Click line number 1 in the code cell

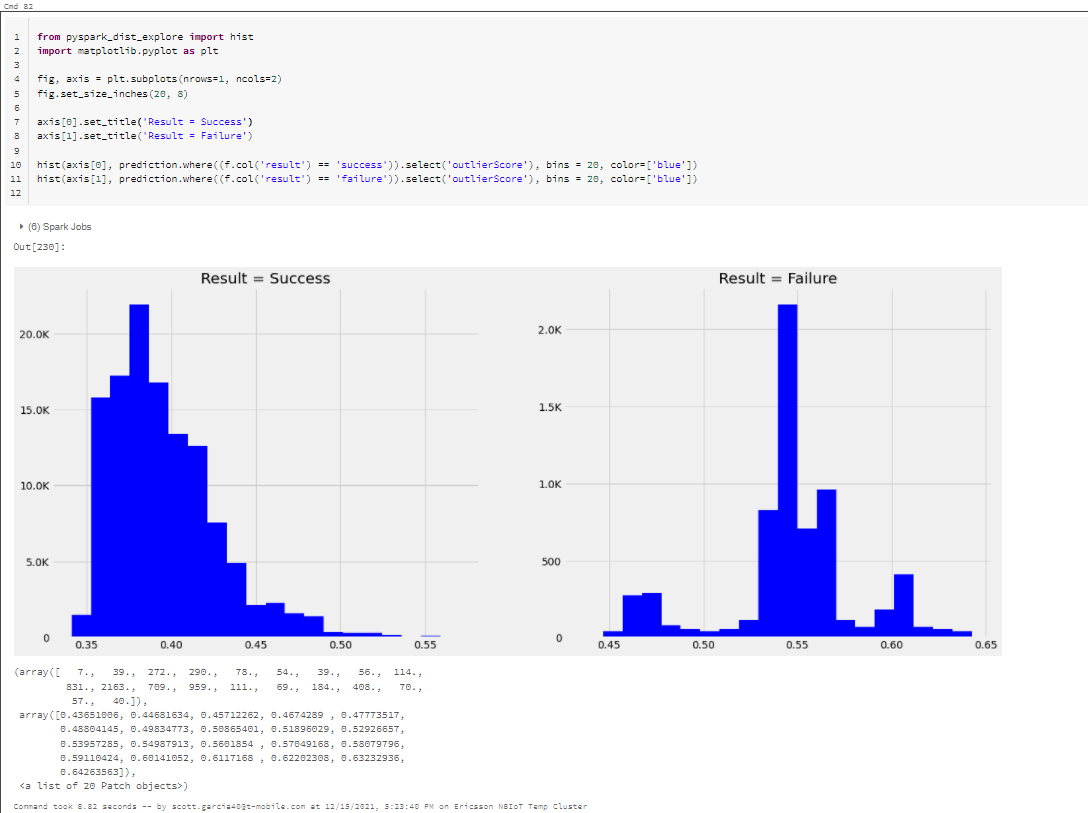click(x=16, y=36)
